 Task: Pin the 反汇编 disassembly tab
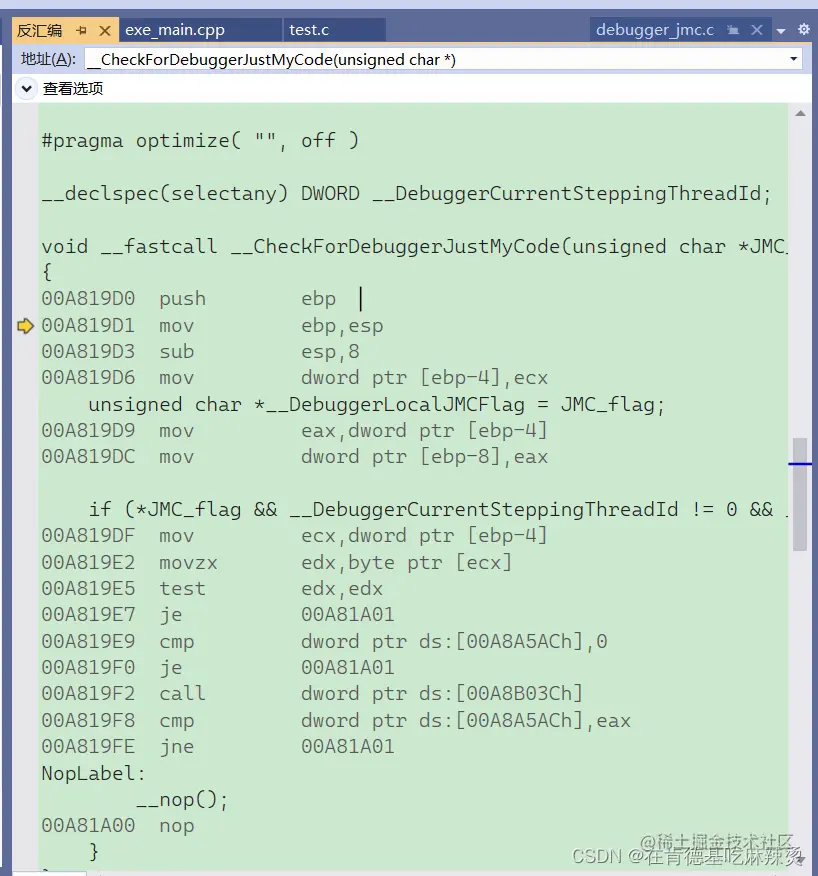82,30
